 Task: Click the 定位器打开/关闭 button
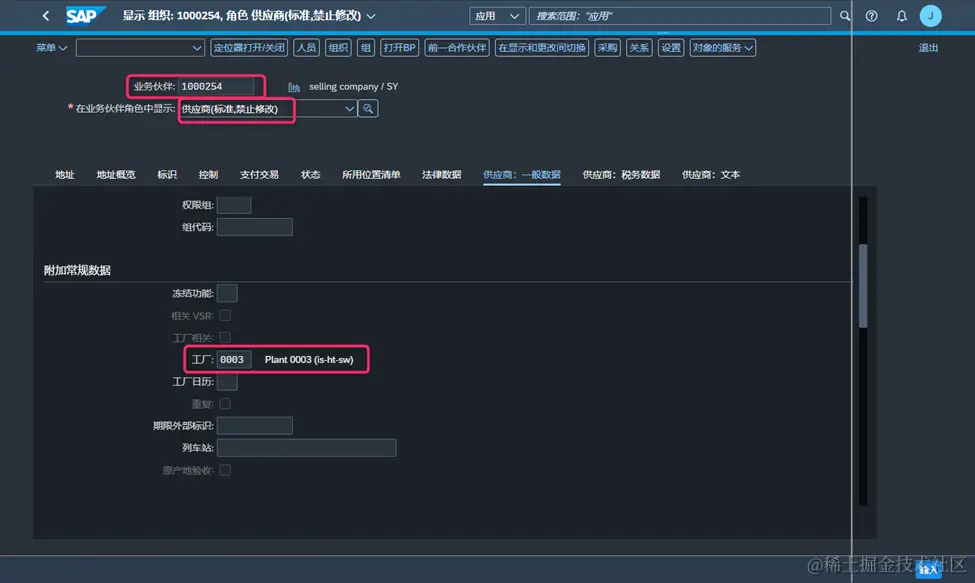[x=249, y=48]
